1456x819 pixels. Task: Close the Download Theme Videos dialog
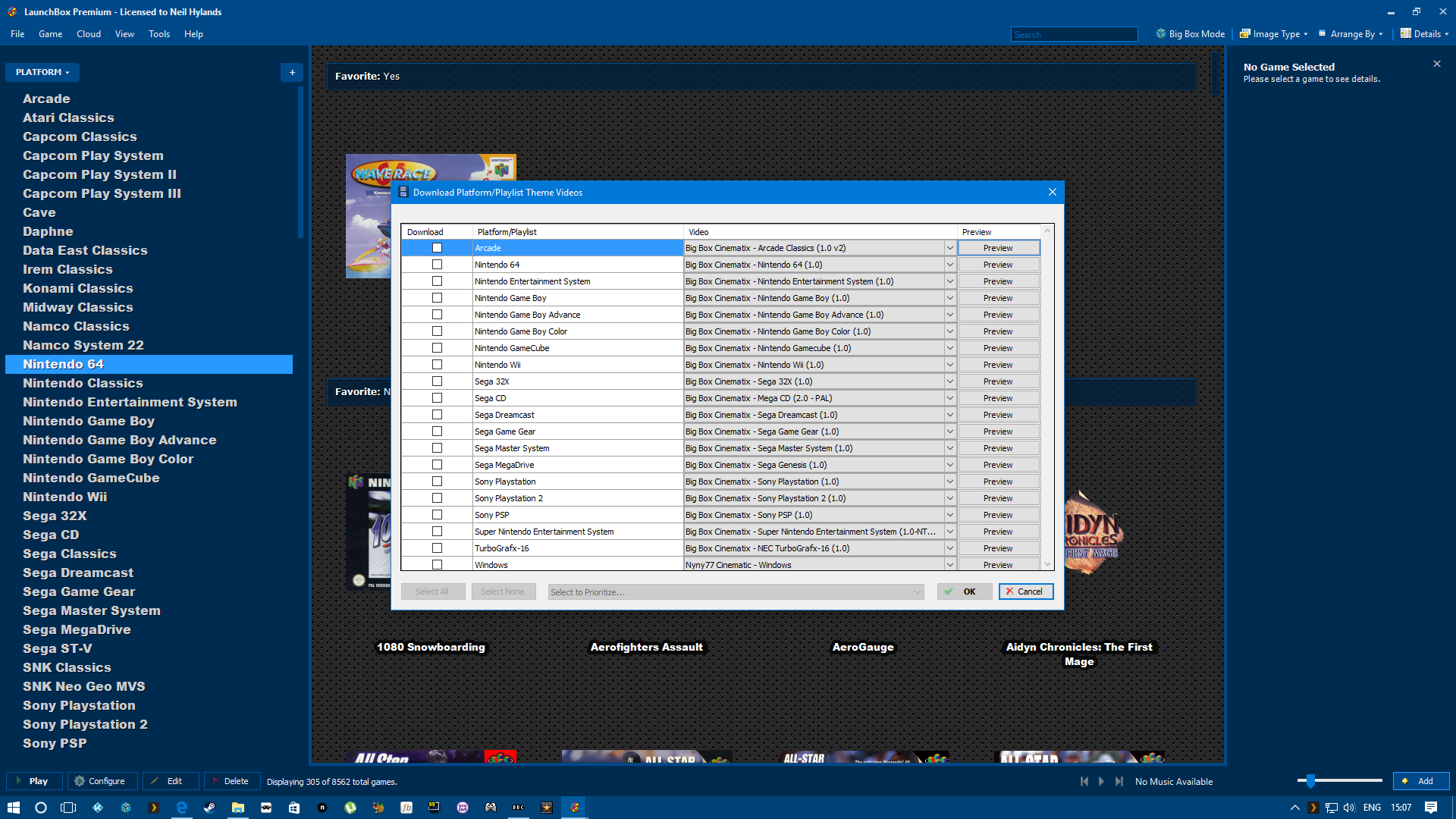pyautogui.click(x=1053, y=192)
